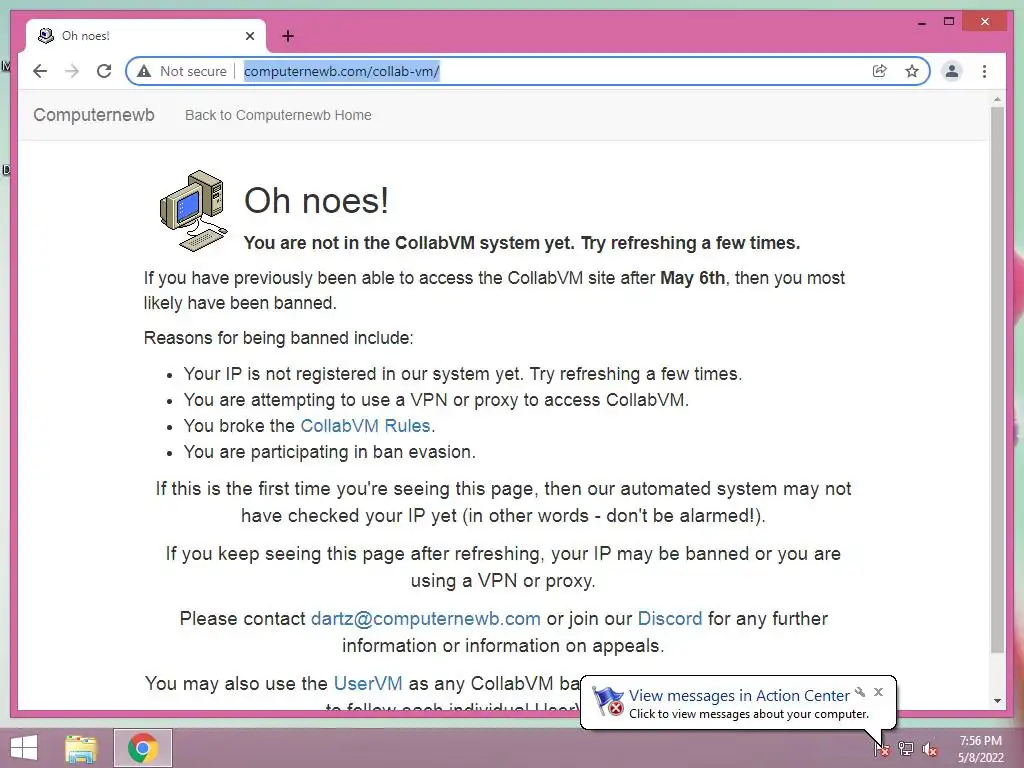Click the muted volume tray icon

coord(930,748)
